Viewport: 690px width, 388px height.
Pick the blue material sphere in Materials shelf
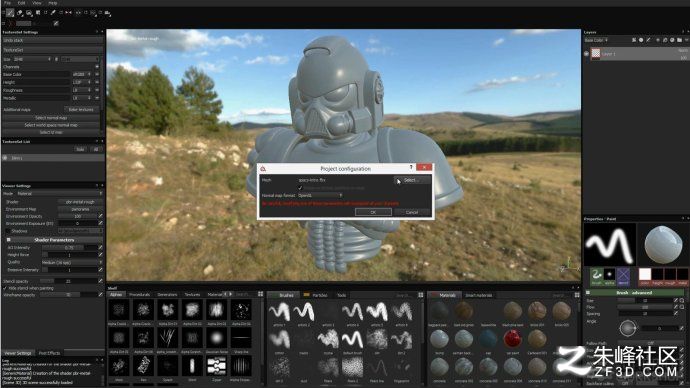[488, 339]
